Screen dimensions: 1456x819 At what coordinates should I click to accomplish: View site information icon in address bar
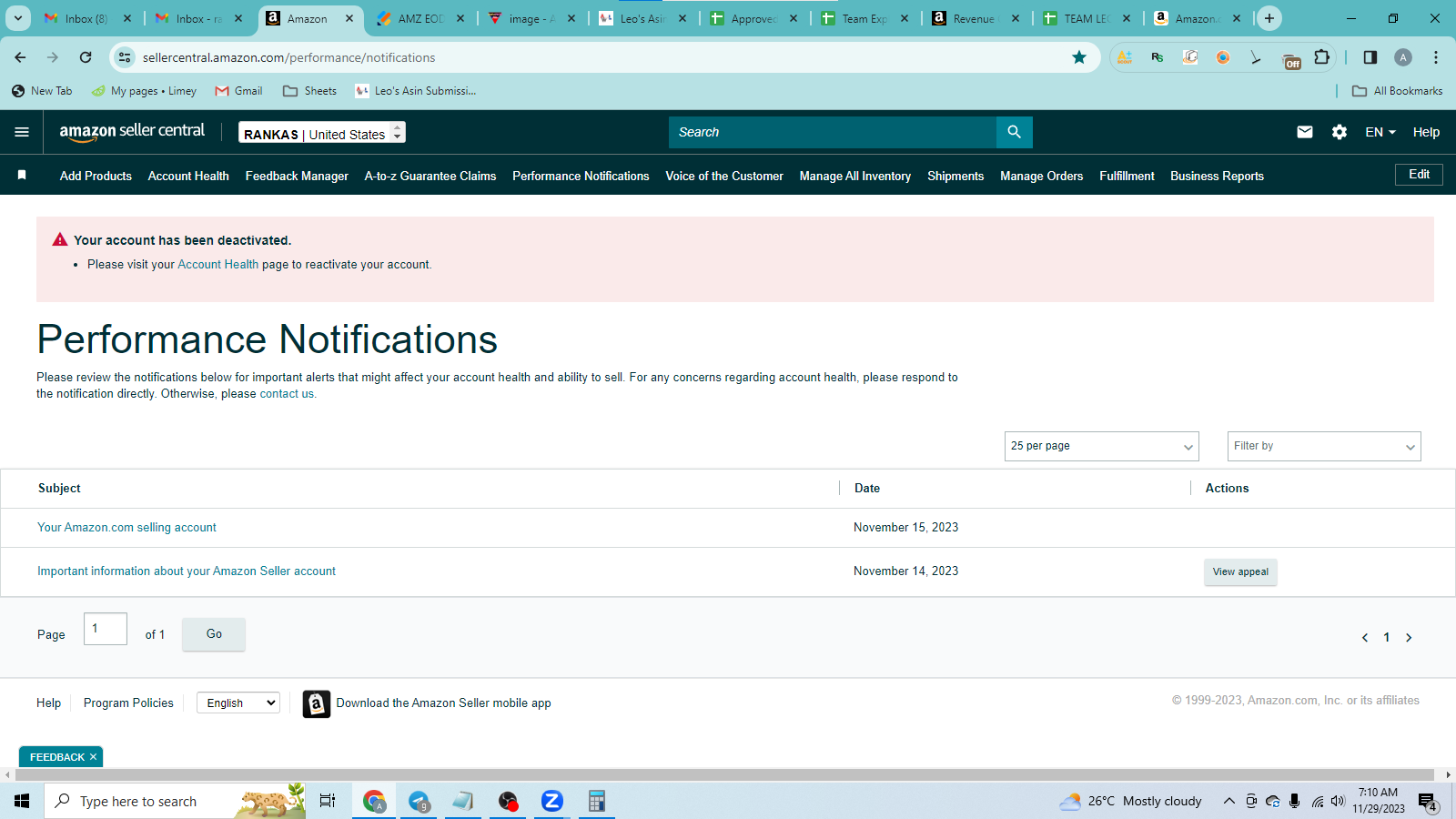(125, 57)
